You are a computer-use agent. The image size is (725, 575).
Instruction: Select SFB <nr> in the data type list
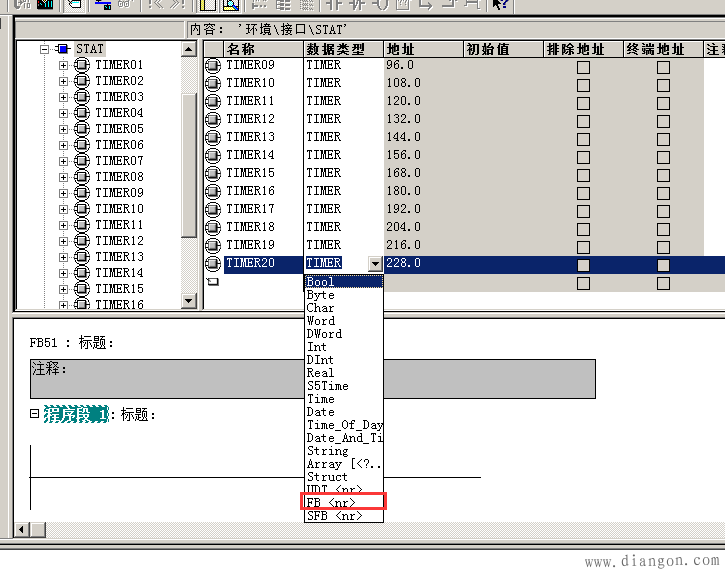(344, 516)
